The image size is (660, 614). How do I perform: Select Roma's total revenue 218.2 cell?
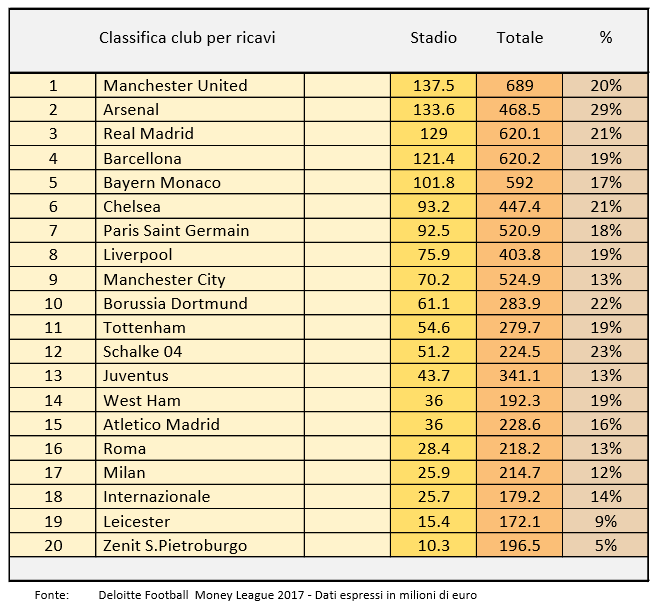[x=519, y=449]
